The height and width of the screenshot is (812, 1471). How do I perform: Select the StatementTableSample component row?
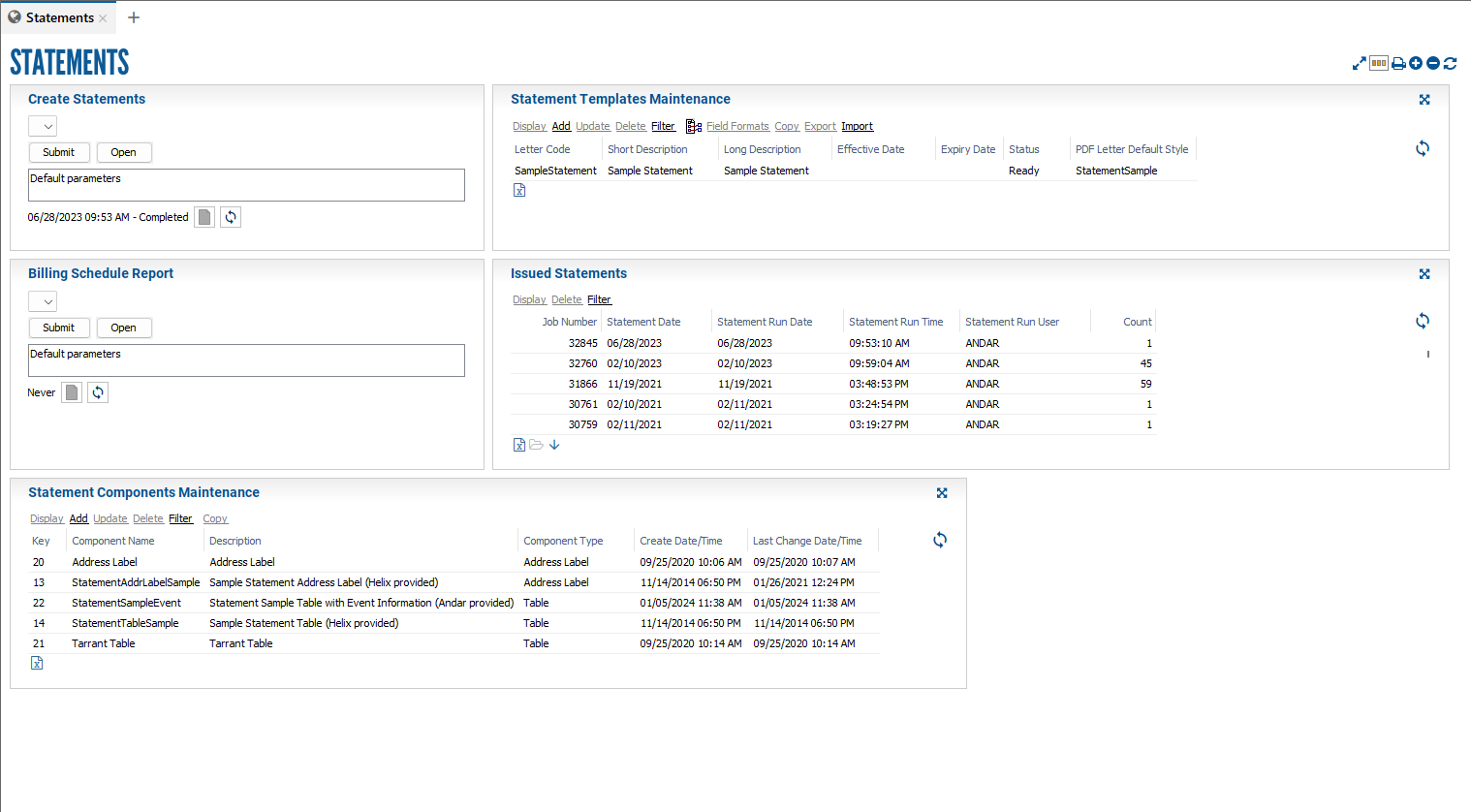point(454,623)
